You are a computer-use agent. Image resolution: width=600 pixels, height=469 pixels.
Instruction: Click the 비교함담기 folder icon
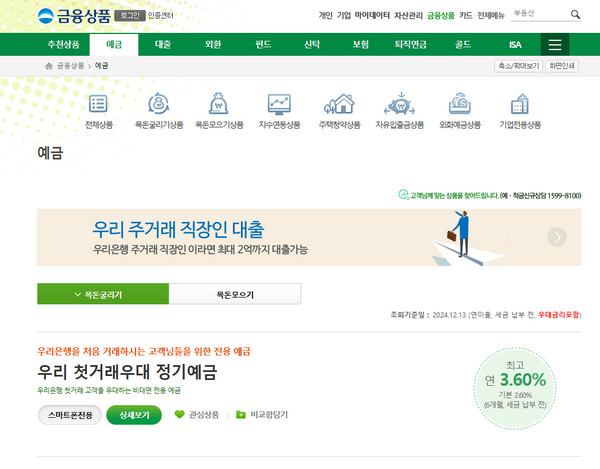pyautogui.click(x=241, y=414)
